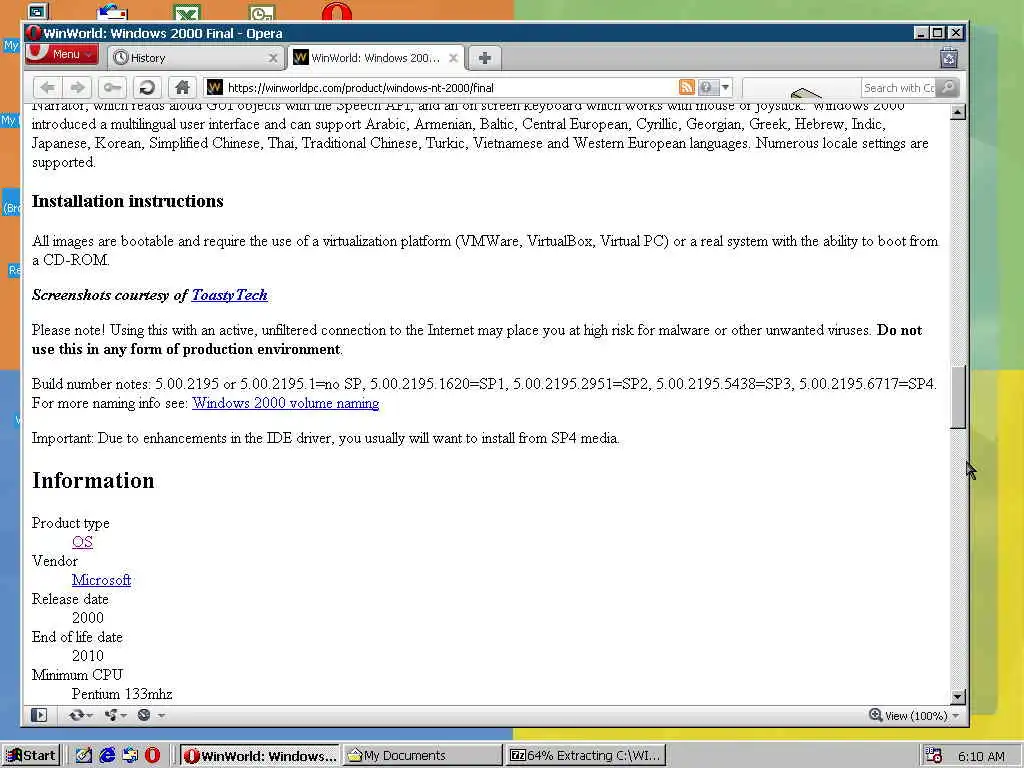
Task: Open the closed tabs trash icon
Action: (x=949, y=57)
